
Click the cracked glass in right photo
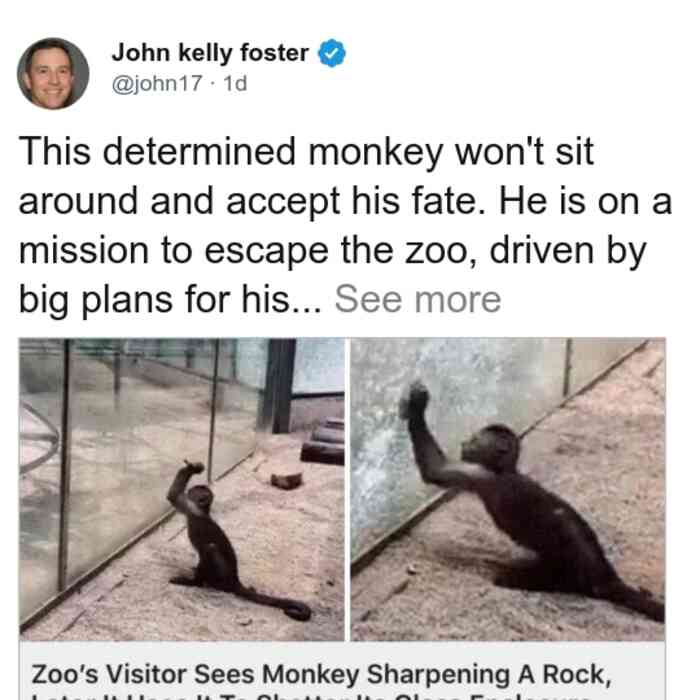coord(384,446)
